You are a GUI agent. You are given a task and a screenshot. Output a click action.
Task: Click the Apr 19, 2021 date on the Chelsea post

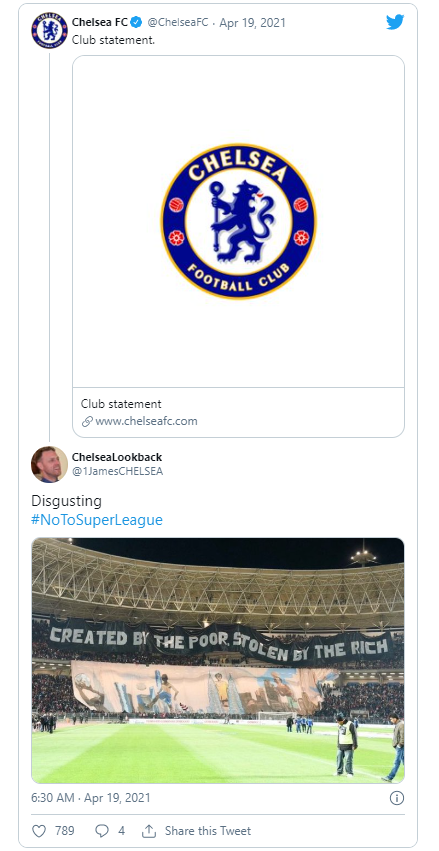(252, 23)
